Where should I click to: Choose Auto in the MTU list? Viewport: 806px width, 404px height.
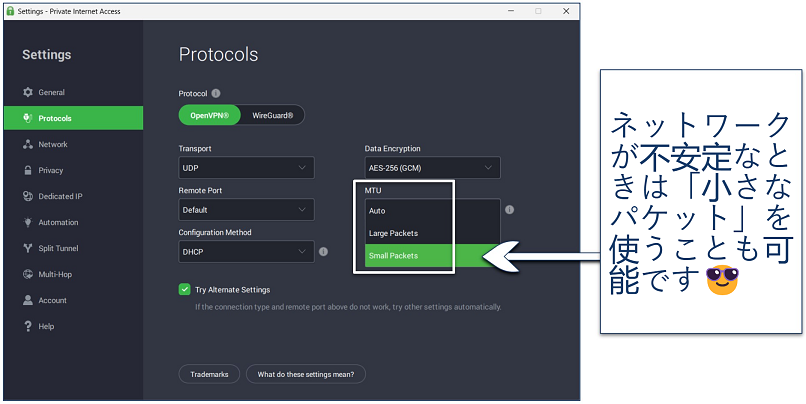coord(432,211)
